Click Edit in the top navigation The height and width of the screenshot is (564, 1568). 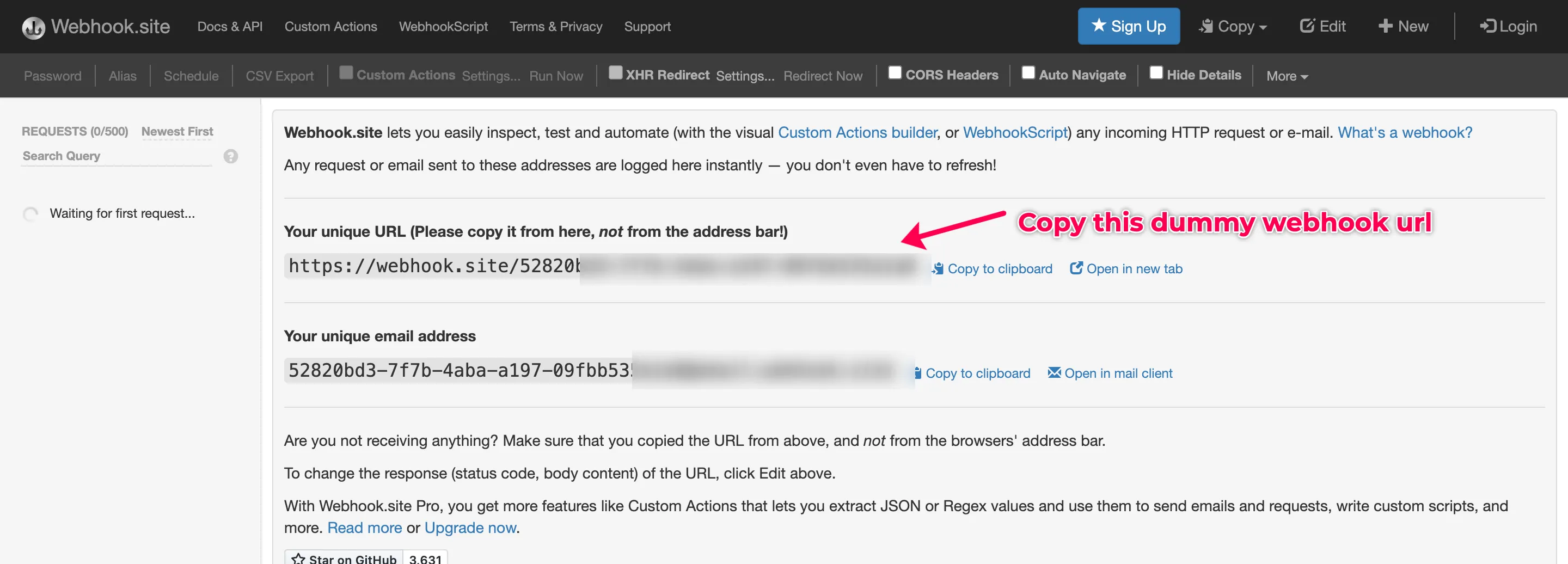point(1322,26)
